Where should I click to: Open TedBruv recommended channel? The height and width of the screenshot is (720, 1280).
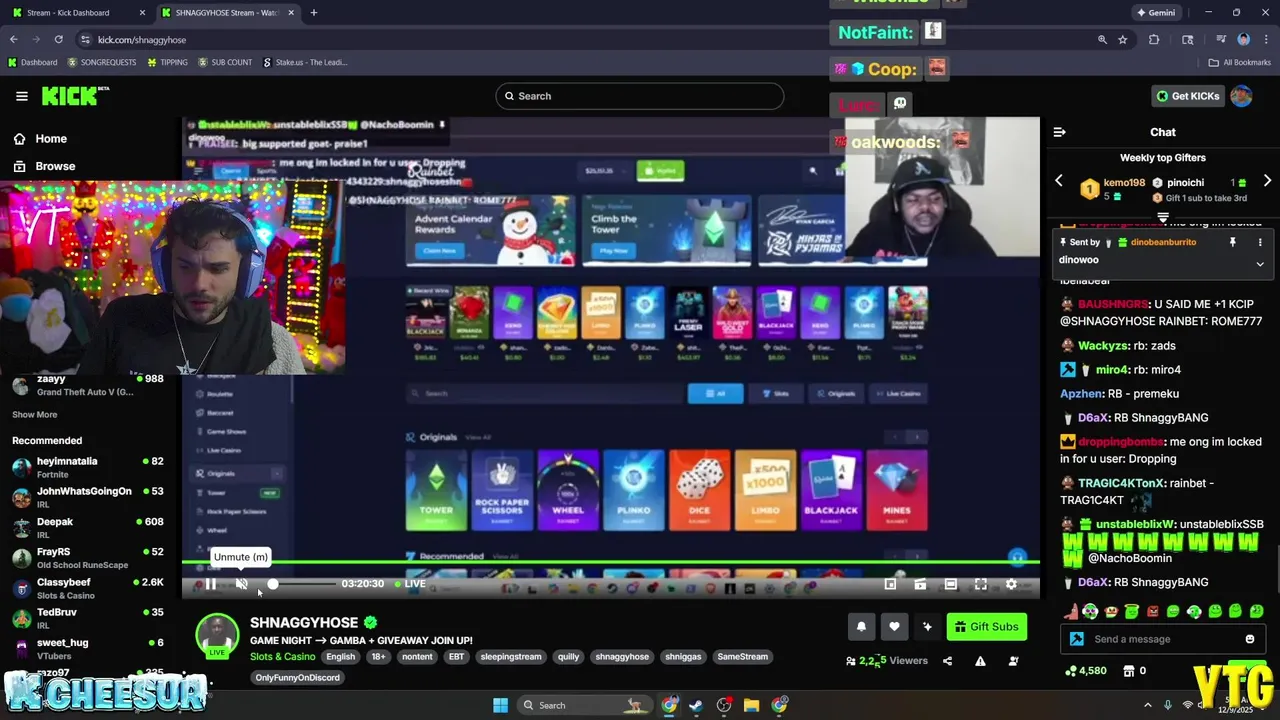pyautogui.click(x=88, y=618)
